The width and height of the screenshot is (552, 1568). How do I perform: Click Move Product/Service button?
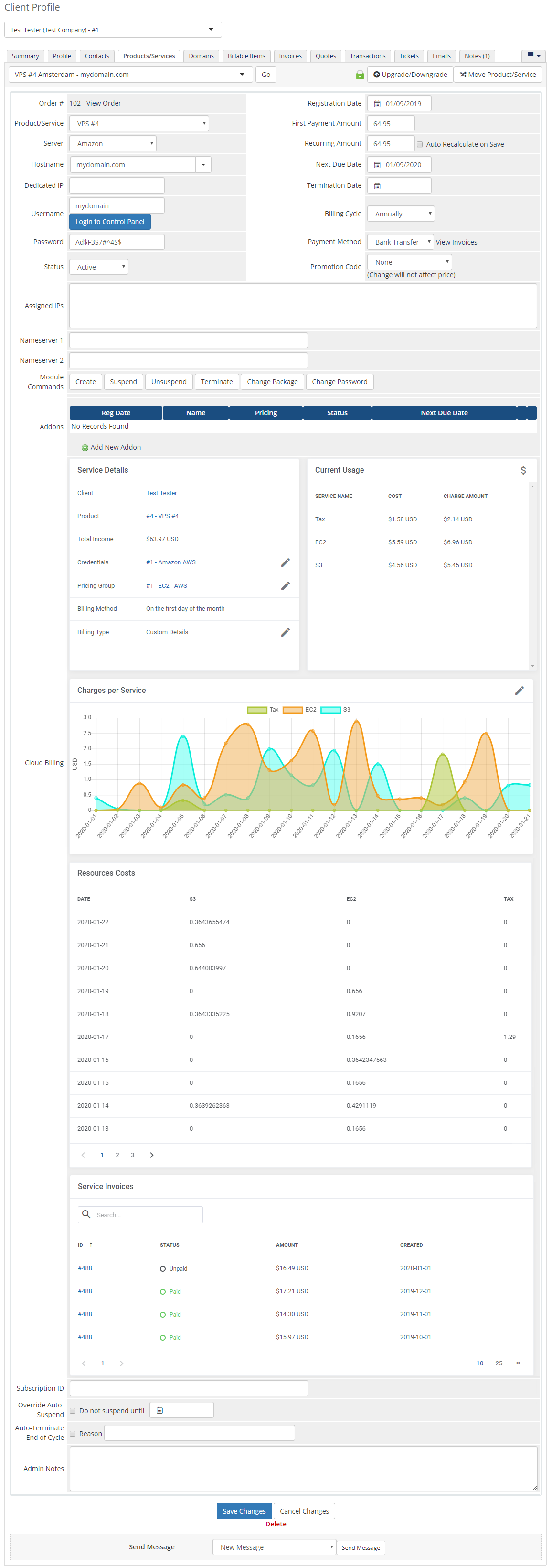point(498,75)
